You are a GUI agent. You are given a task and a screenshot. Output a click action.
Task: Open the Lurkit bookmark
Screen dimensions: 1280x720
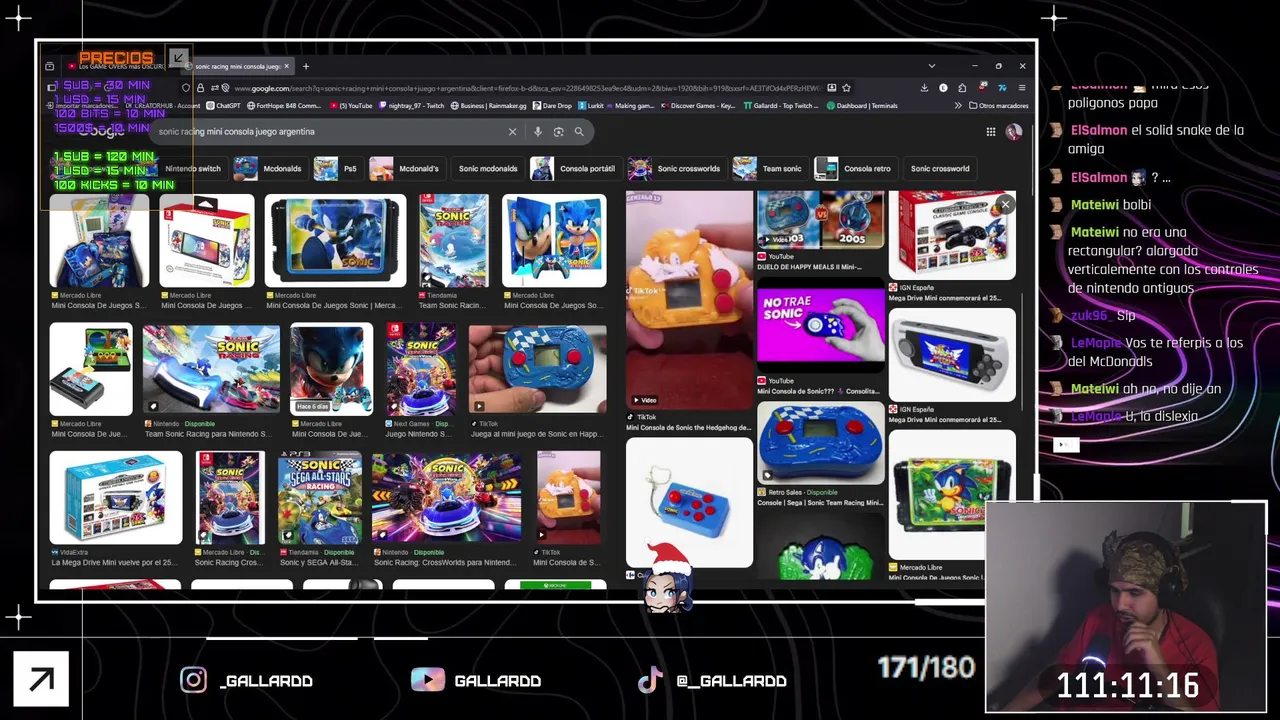click(x=590, y=105)
